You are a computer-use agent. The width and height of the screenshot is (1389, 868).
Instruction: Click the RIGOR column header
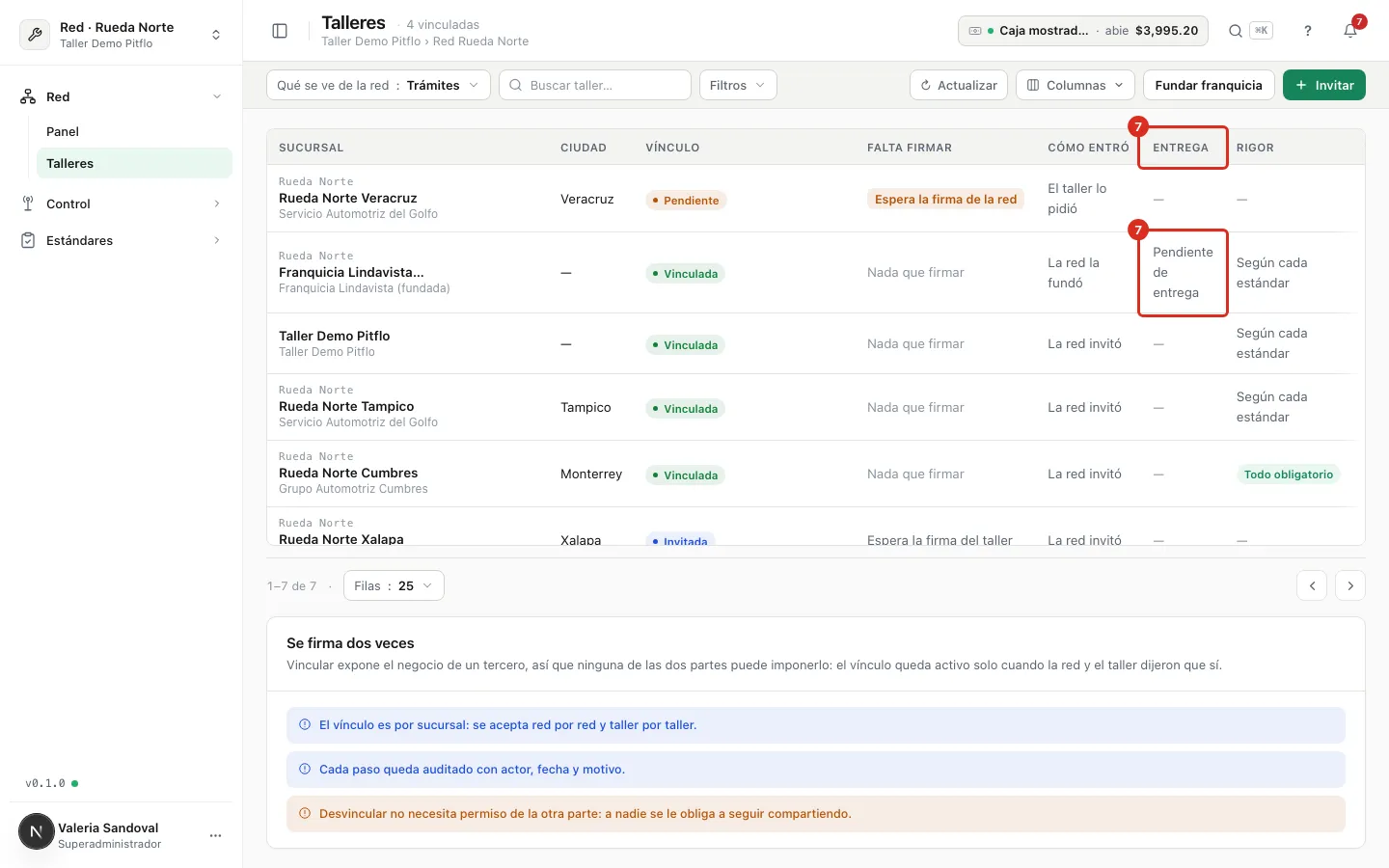click(x=1255, y=148)
